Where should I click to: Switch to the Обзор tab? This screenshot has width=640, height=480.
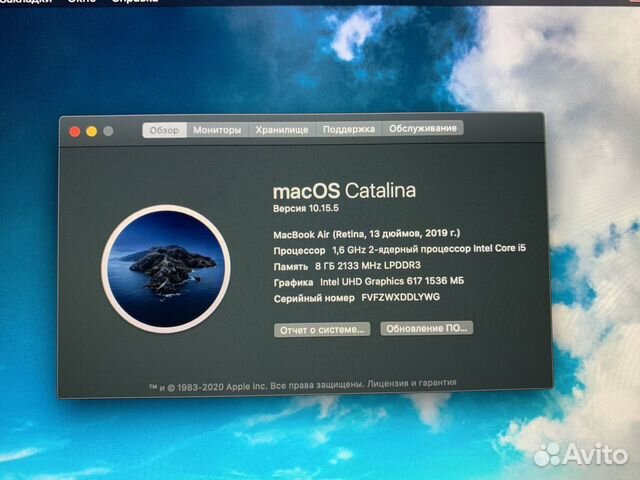(x=164, y=130)
